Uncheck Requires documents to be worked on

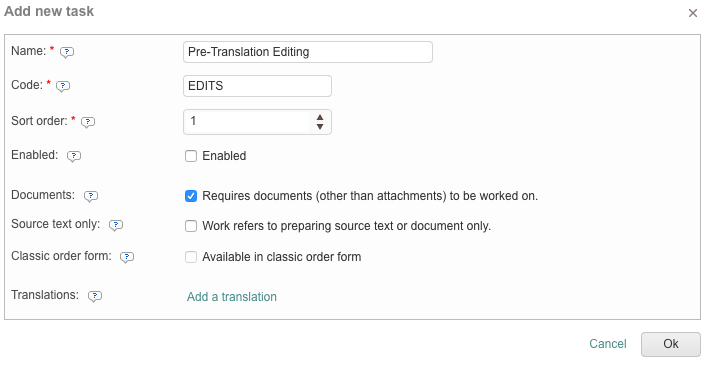click(191, 196)
